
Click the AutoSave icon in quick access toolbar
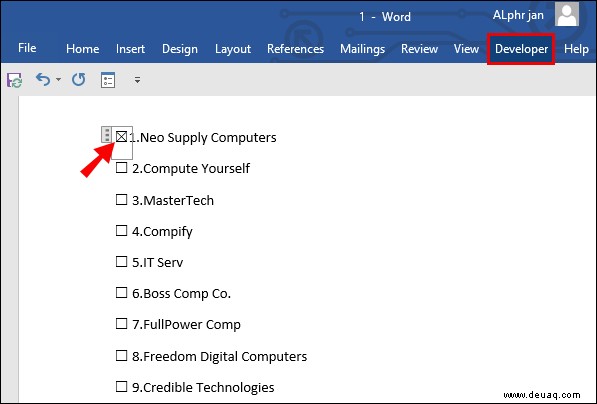(14, 80)
